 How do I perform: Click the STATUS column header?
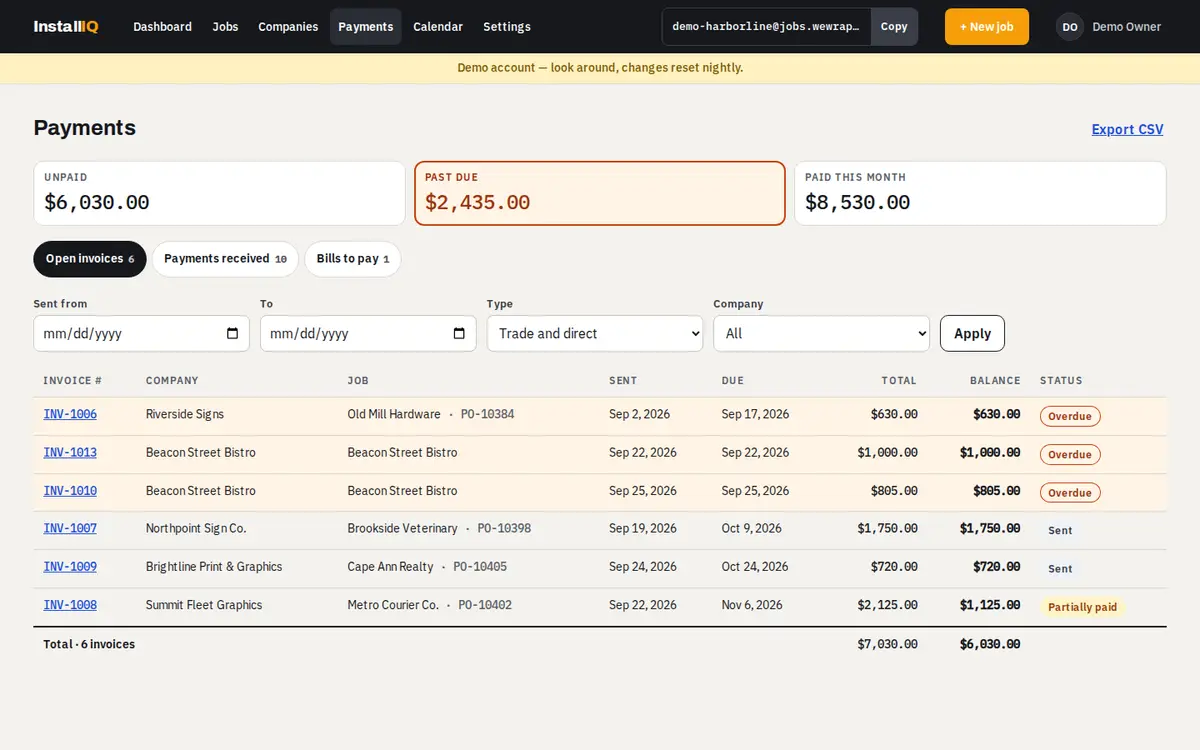[1061, 381]
